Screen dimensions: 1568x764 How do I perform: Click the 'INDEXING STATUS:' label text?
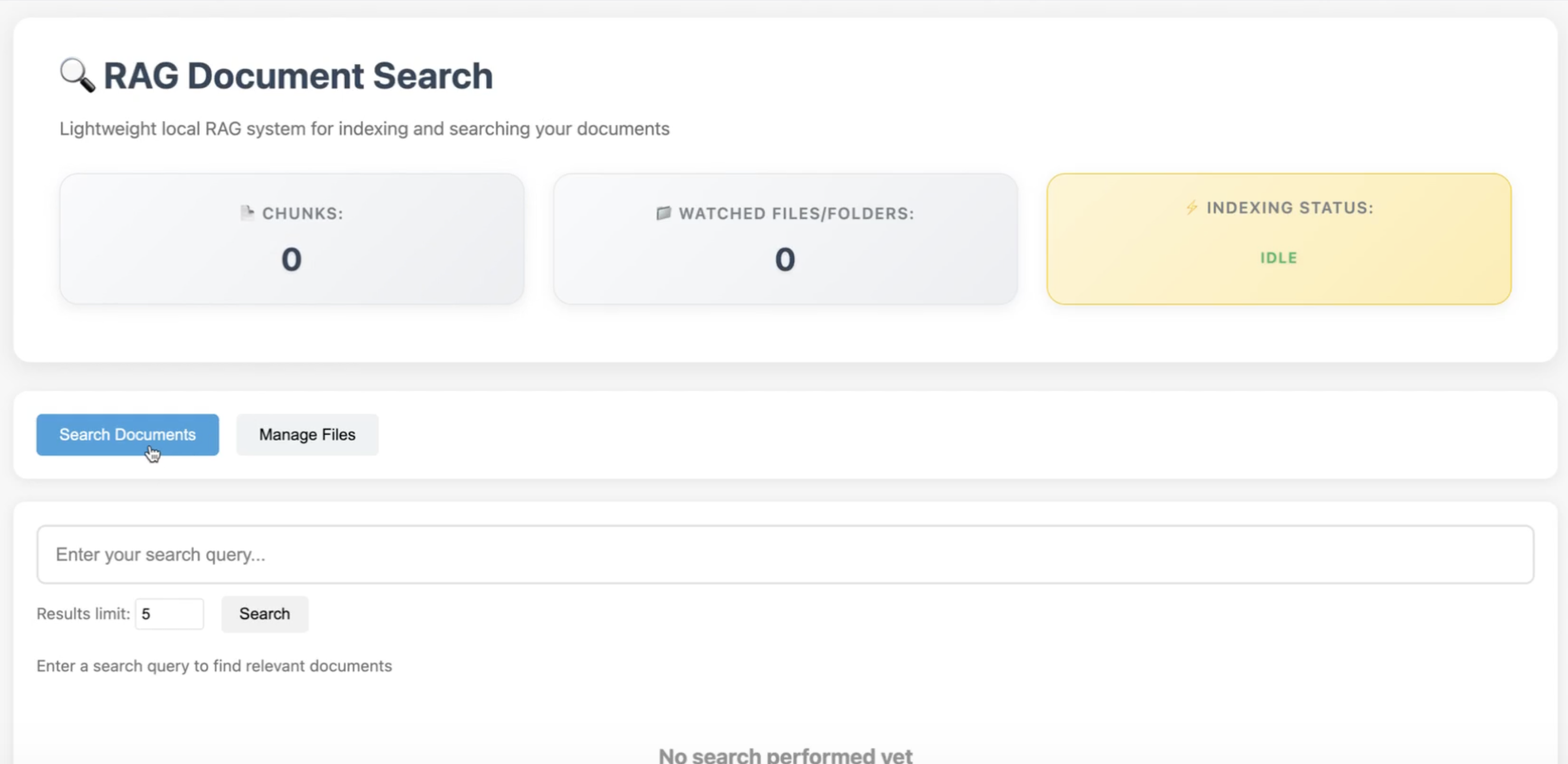point(1290,208)
